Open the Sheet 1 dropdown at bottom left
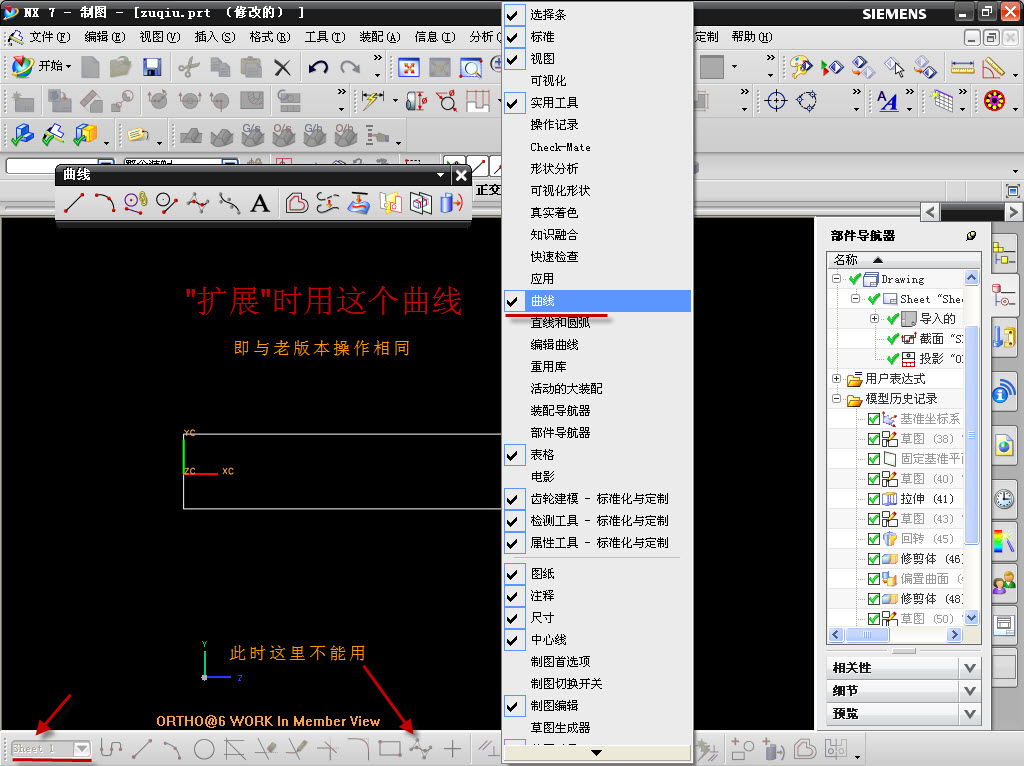 pos(82,748)
